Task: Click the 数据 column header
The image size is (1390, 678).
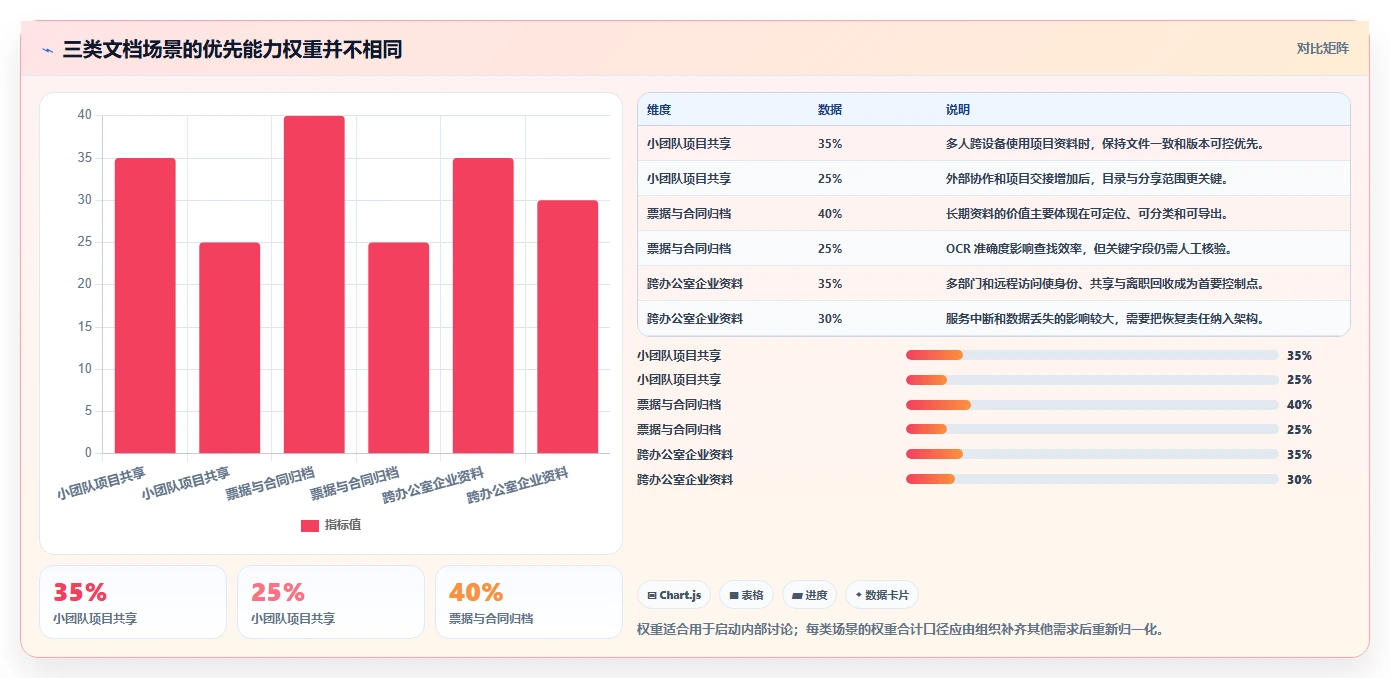Action: coord(830,110)
